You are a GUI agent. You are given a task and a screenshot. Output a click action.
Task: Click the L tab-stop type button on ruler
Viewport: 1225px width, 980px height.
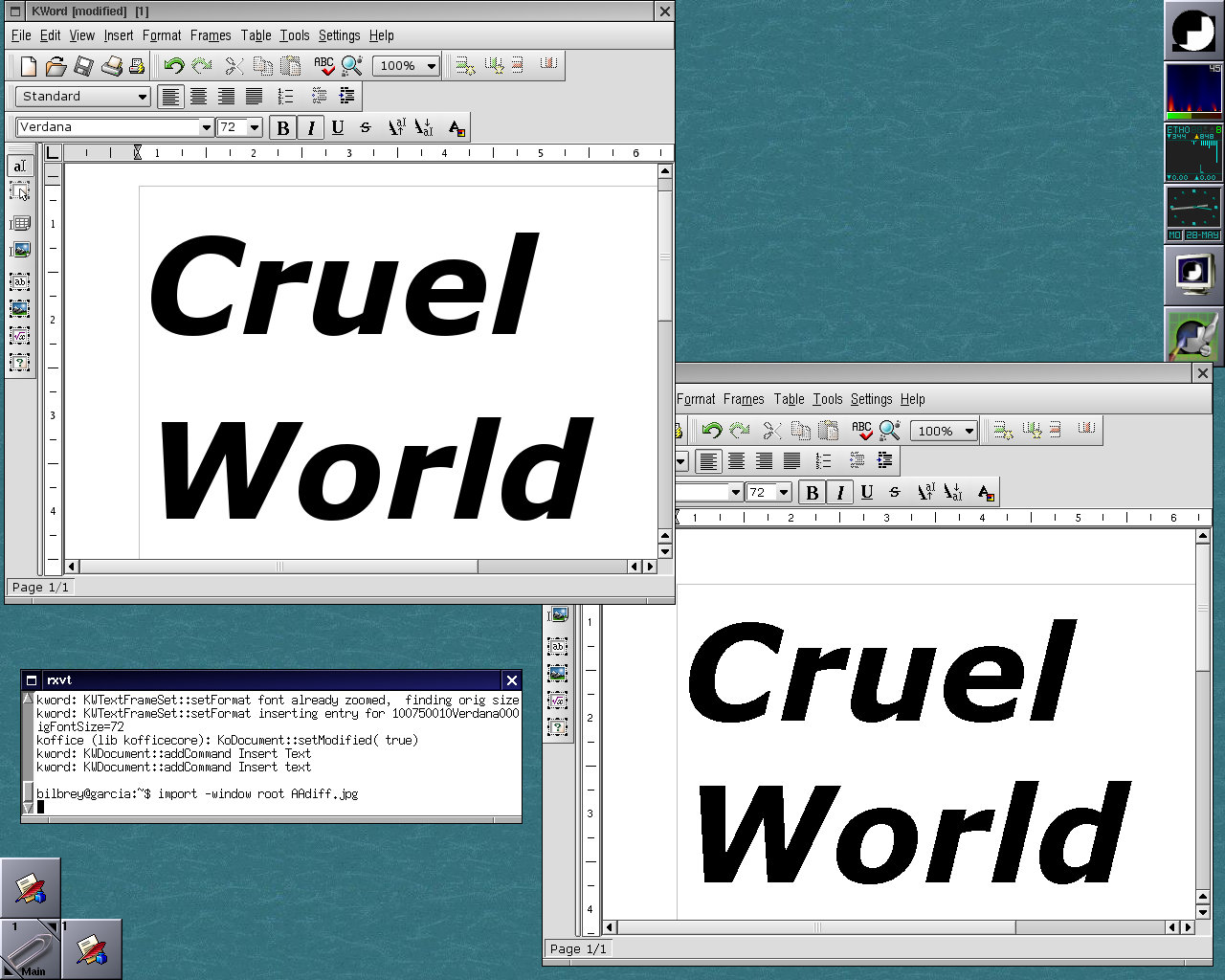(52, 152)
